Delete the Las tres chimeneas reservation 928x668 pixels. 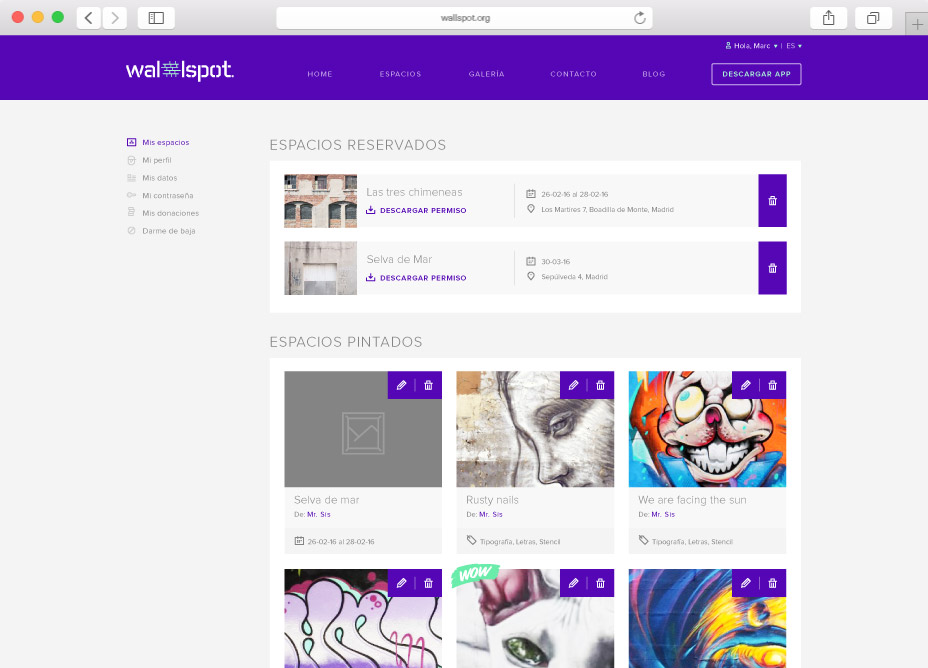tap(772, 201)
